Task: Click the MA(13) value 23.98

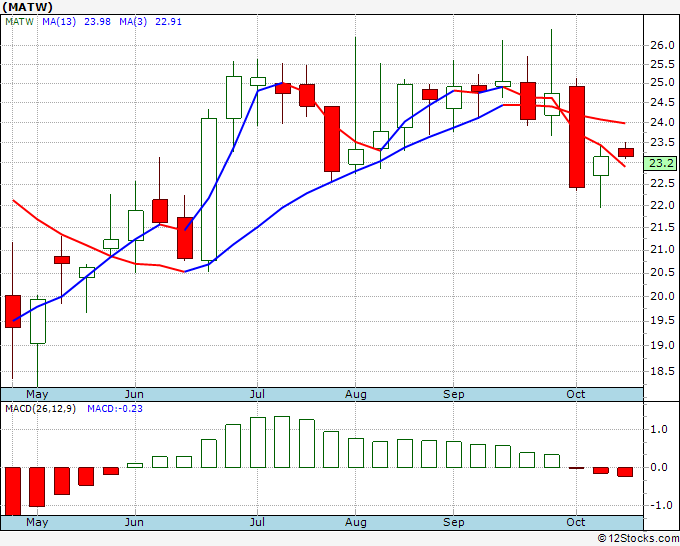Action: coord(97,22)
